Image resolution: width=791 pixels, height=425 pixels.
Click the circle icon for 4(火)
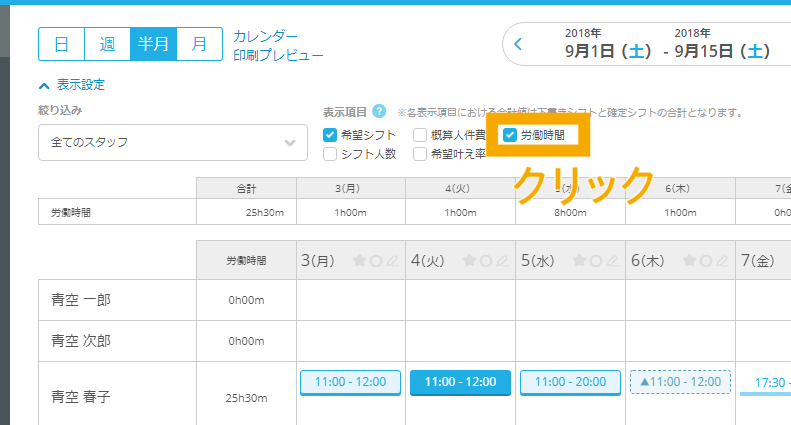[x=486, y=261]
